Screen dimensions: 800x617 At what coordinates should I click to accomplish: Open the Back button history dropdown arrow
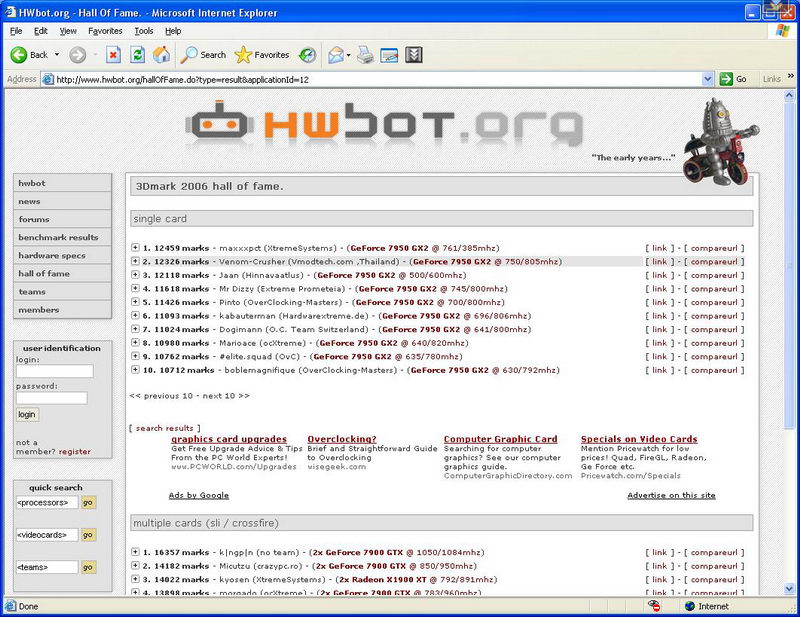(x=57, y=55)
